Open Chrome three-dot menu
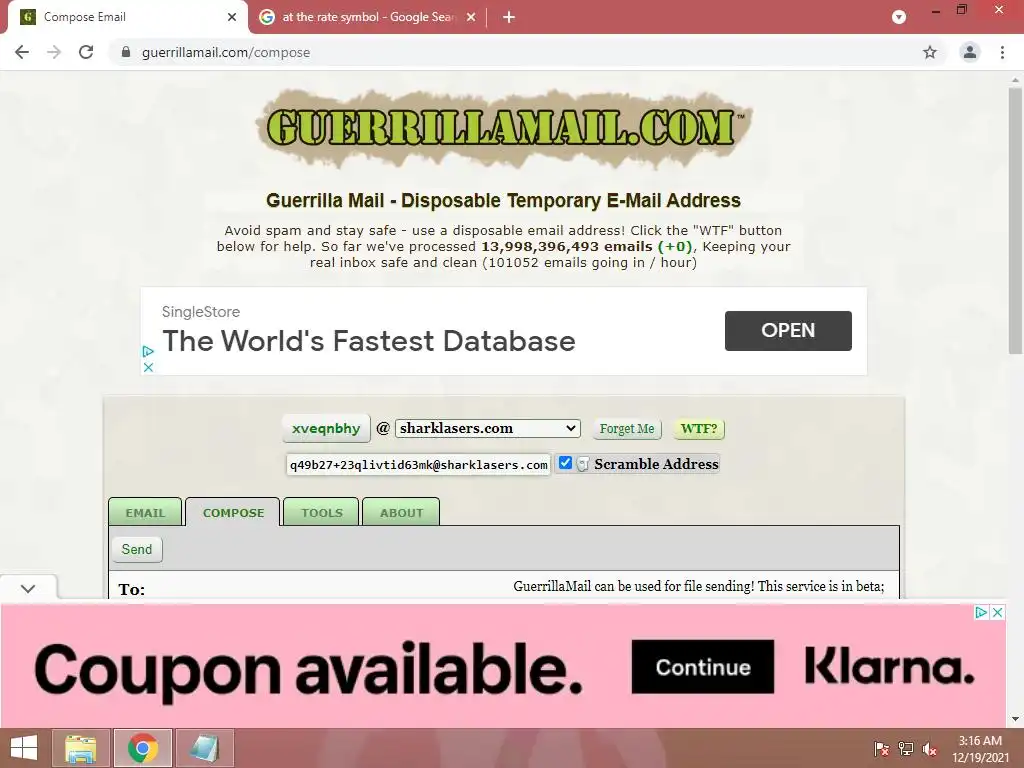 (1002, 52)
